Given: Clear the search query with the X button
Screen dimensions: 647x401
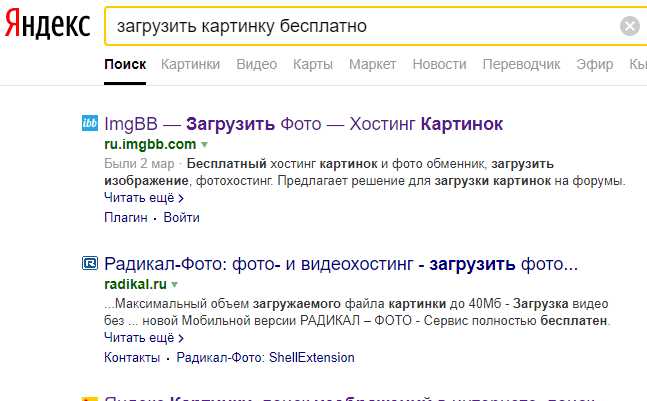Looking at the screenshot, I should pyautogui.click(x=630, y=26).
